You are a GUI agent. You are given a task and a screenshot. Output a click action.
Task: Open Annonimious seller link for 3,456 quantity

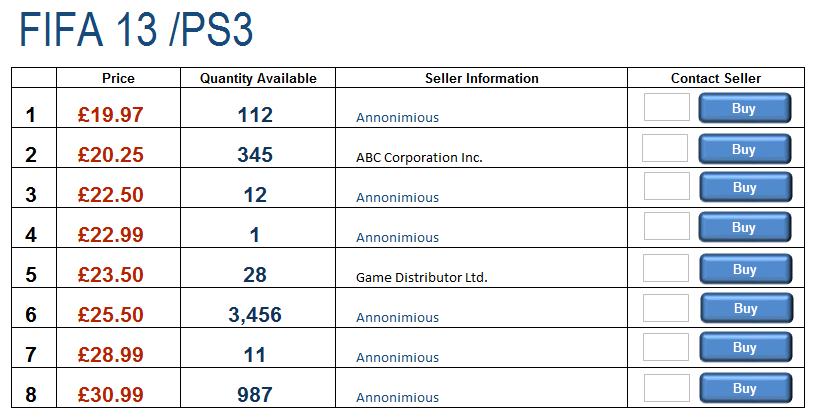[x=397, y=317]
